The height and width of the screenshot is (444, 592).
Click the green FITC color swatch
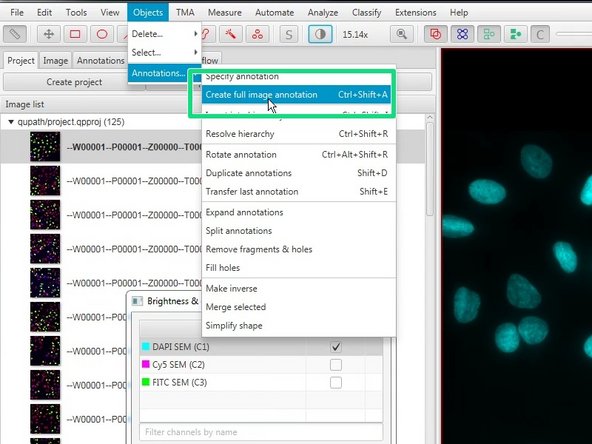(x=145, y=382)
